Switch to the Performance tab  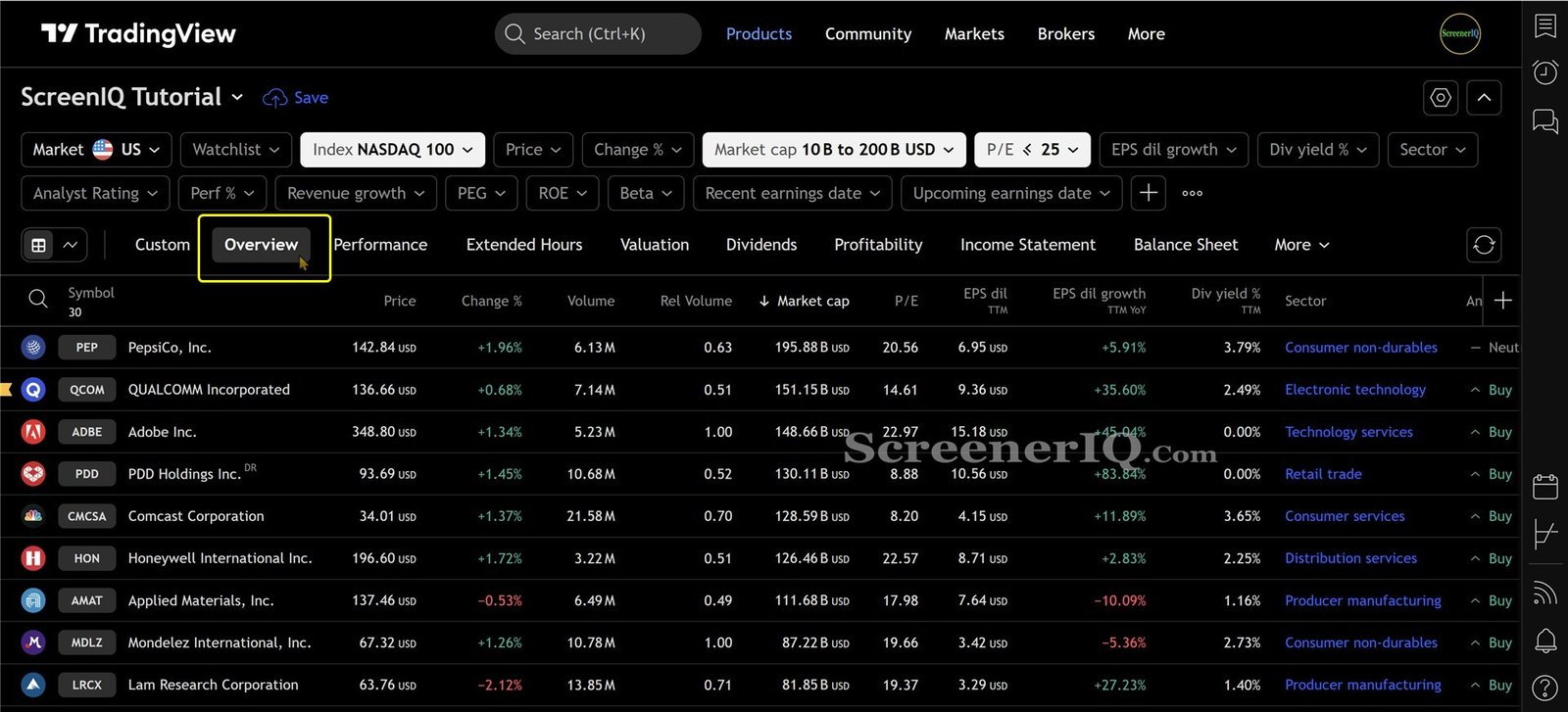point(380,245)
